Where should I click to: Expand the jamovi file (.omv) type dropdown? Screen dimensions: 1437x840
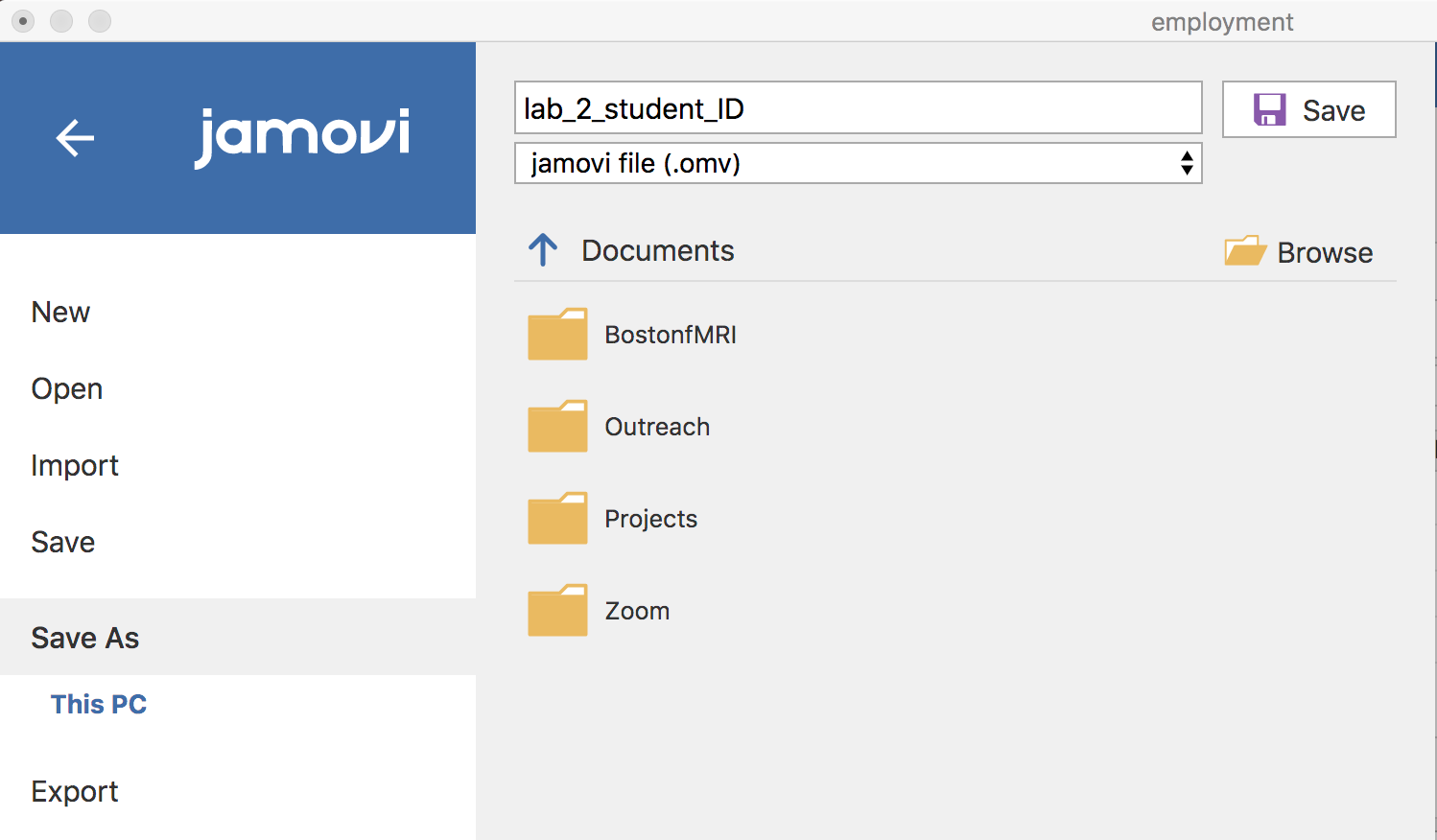pos(844,163)
